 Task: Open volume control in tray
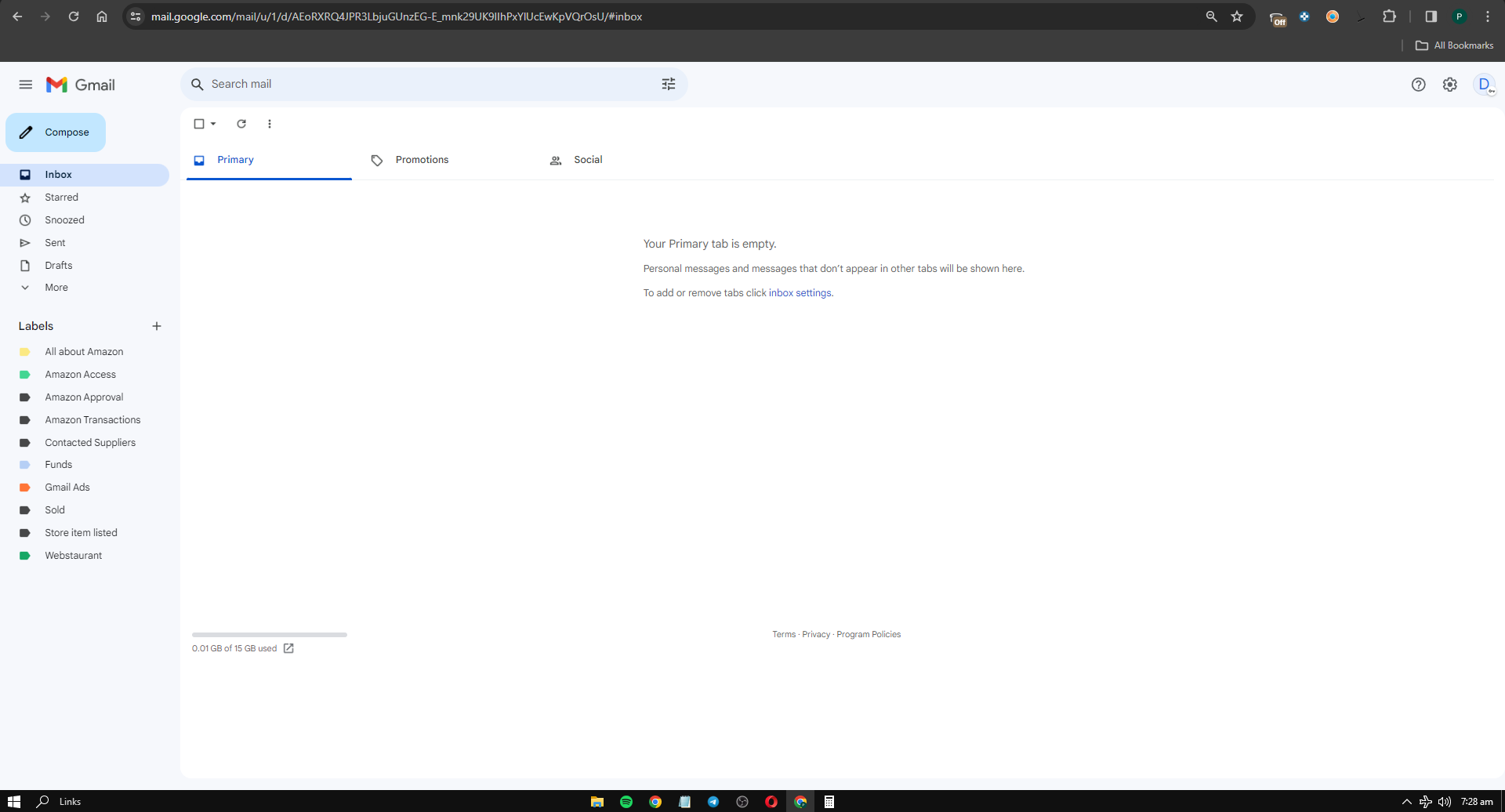coord(1444,802)
